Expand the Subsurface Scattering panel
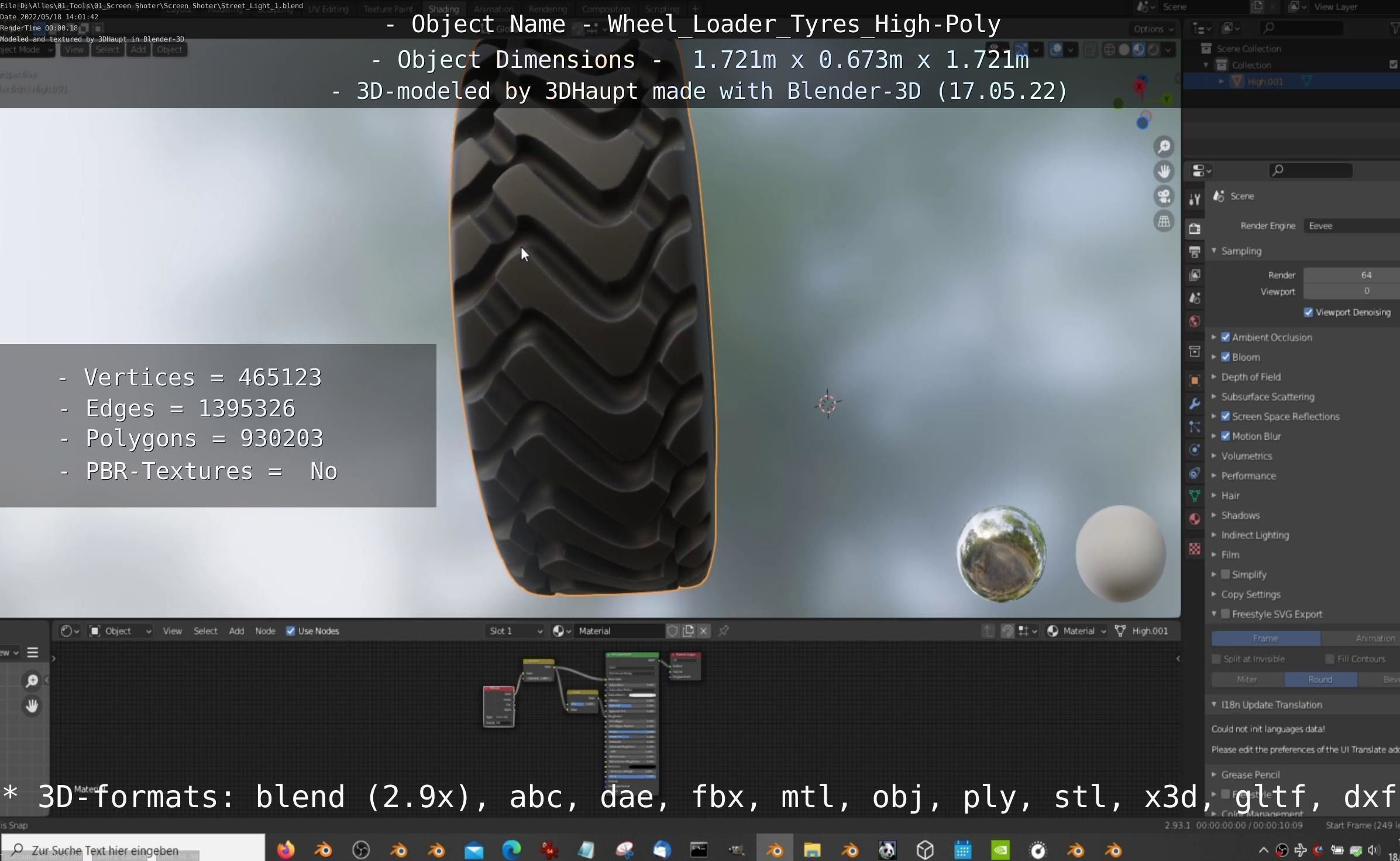The width and height of the screenshot is (1400, 861). tap(1214, 397)
